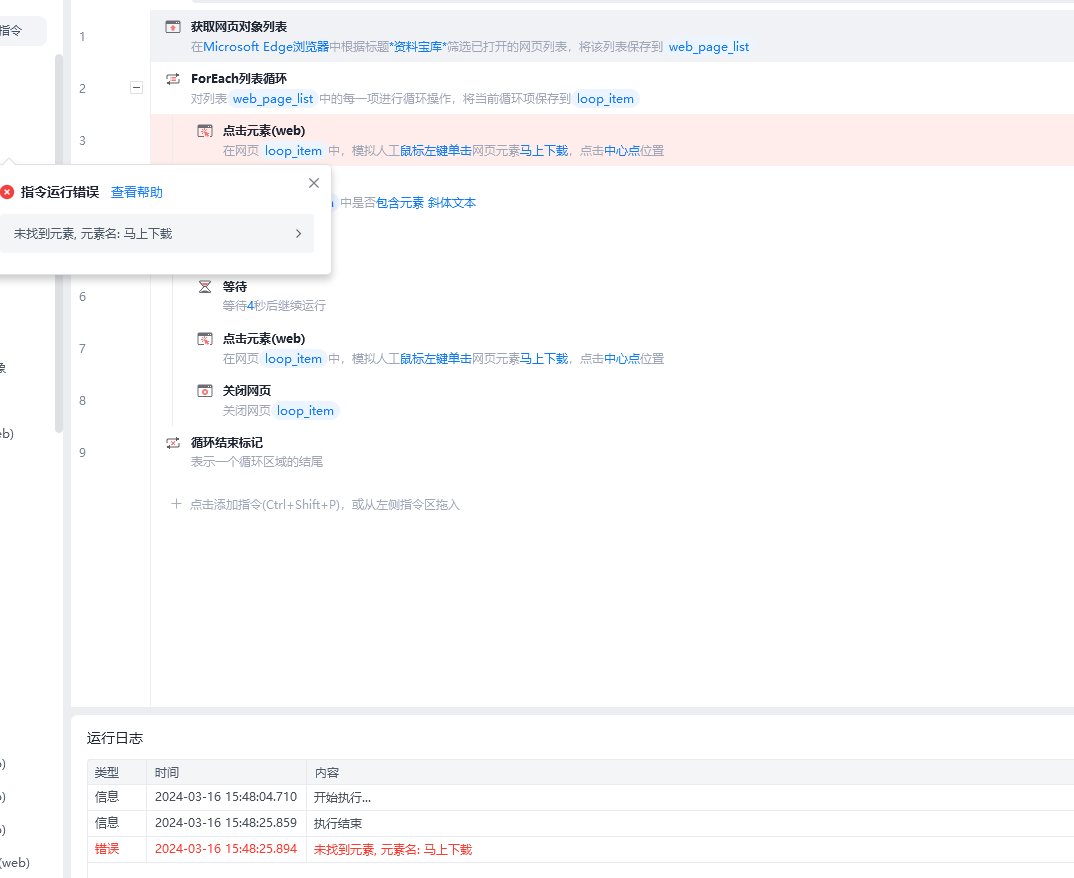This screenshot has width=1074, height=878.
Task: Click 马上下载 element link in line 3
Action: click(x=544, y=151)
